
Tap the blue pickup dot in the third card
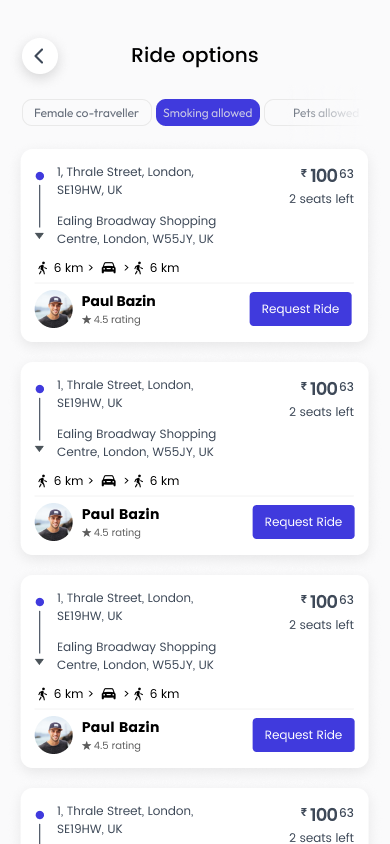[x=39, y=602]
